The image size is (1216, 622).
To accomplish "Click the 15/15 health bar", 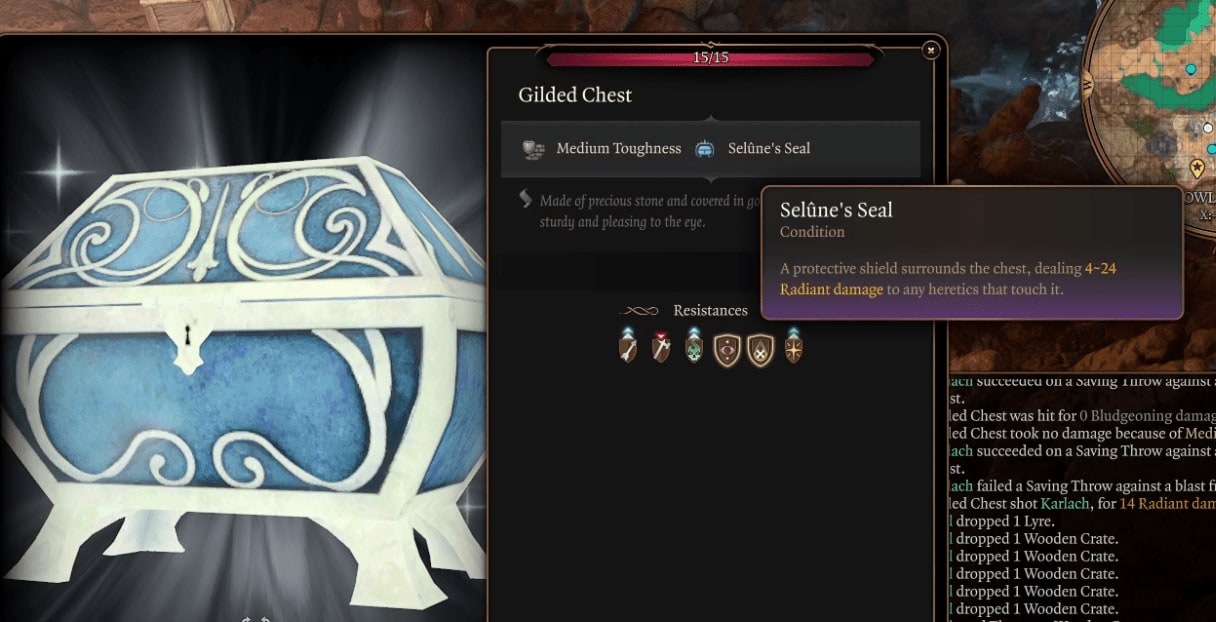I will pos(710,58).
